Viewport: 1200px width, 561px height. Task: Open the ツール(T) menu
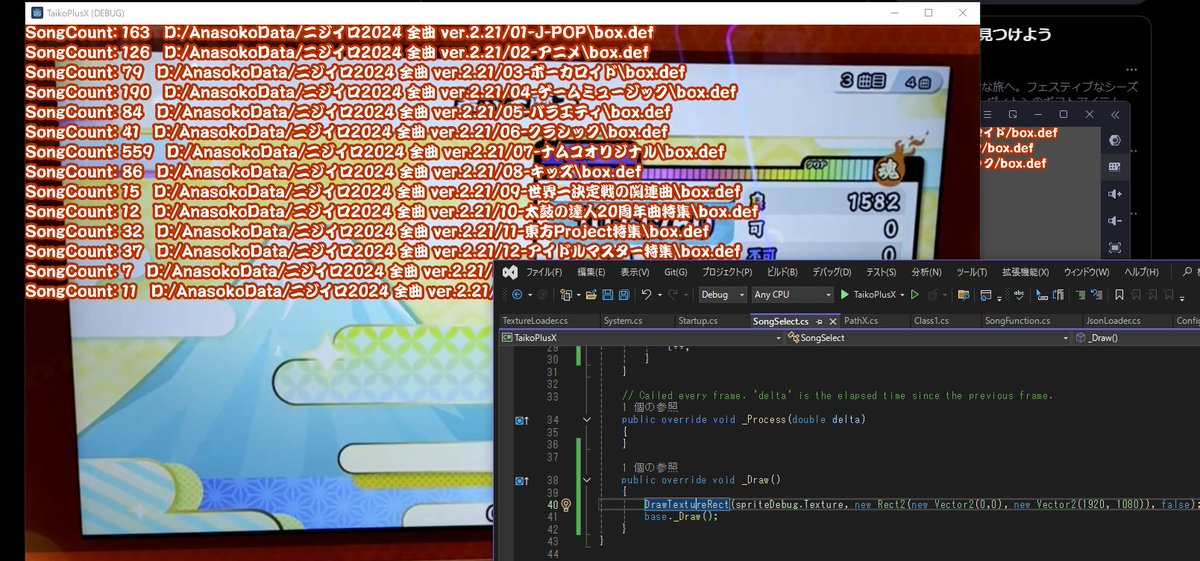(x=972, y=271)
